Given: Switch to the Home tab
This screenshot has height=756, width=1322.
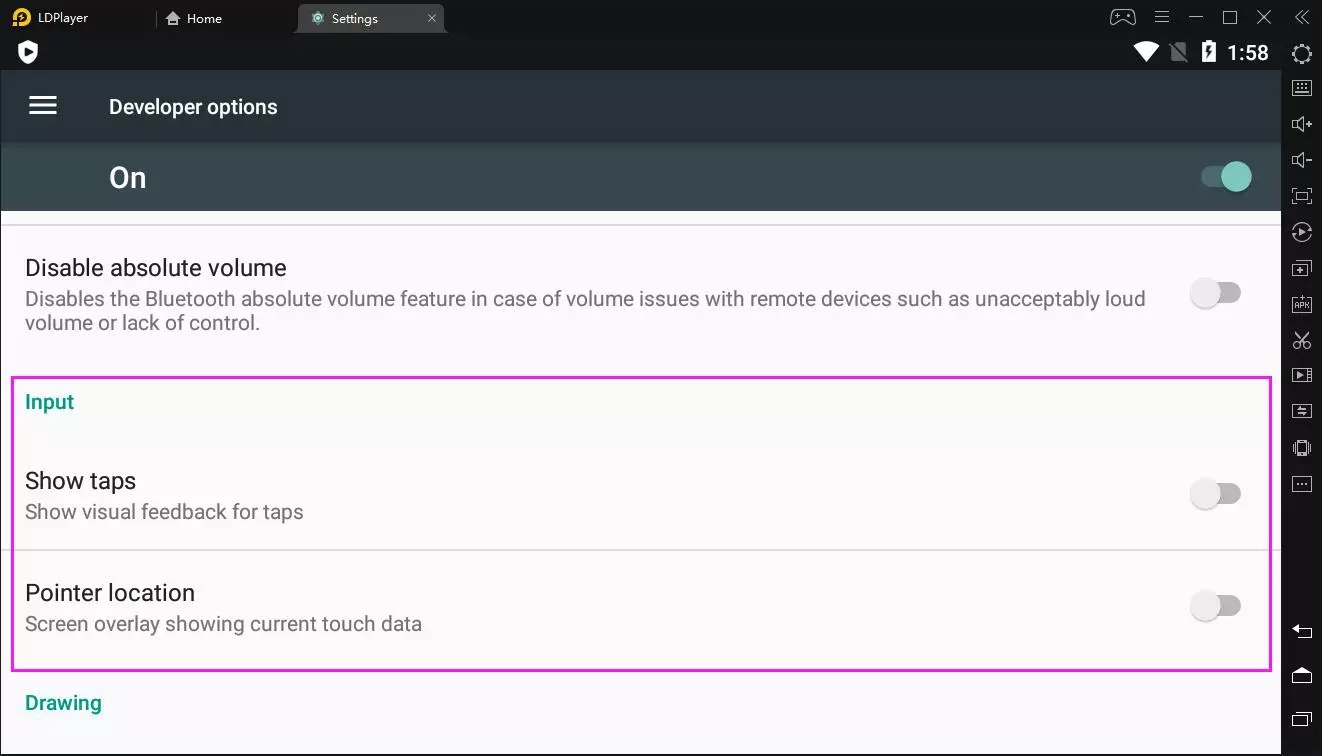Looking at the screenshot, I should pyautogui.click(x=196, y=17).
